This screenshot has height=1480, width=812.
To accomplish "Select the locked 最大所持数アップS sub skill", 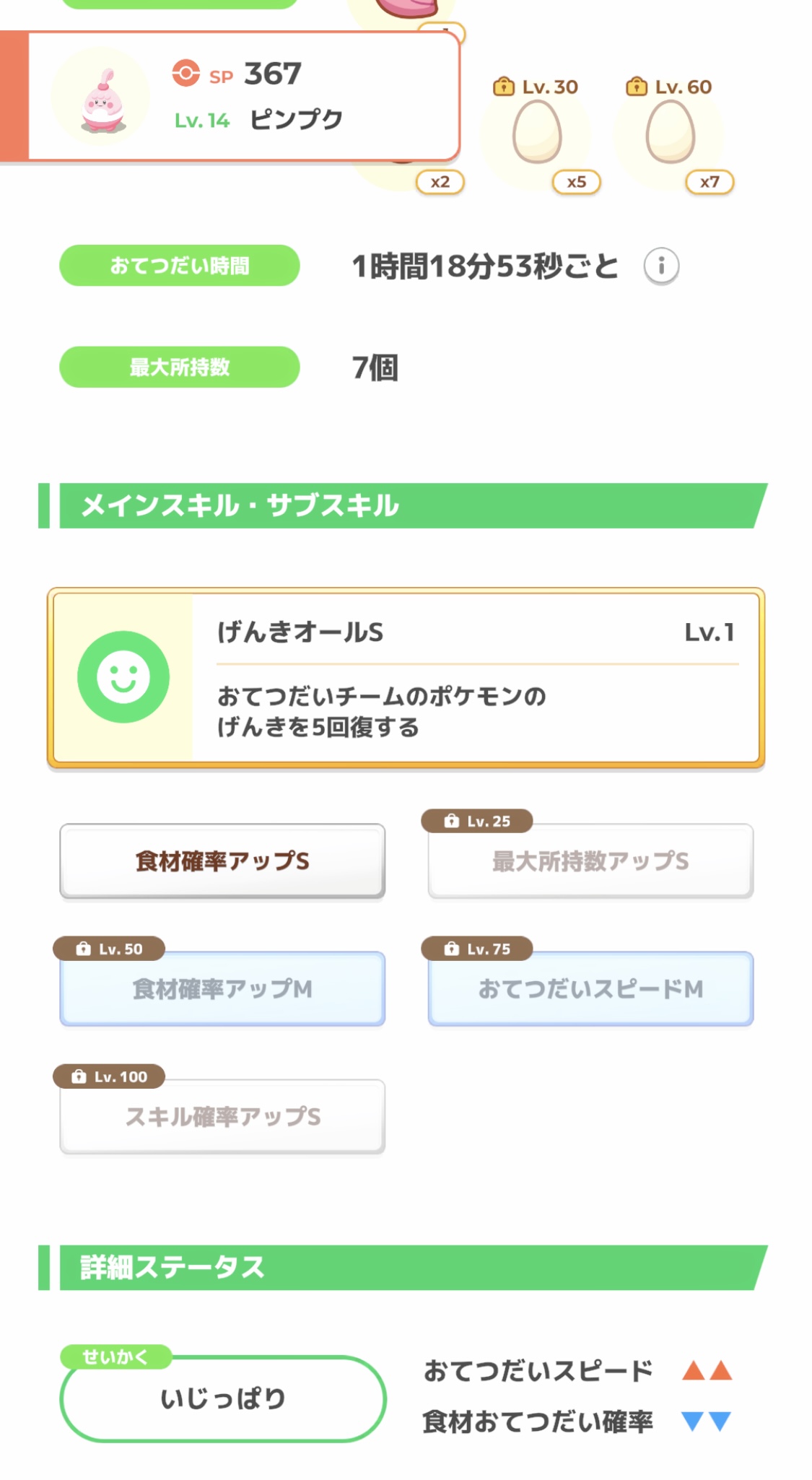I will click(590, 861).
